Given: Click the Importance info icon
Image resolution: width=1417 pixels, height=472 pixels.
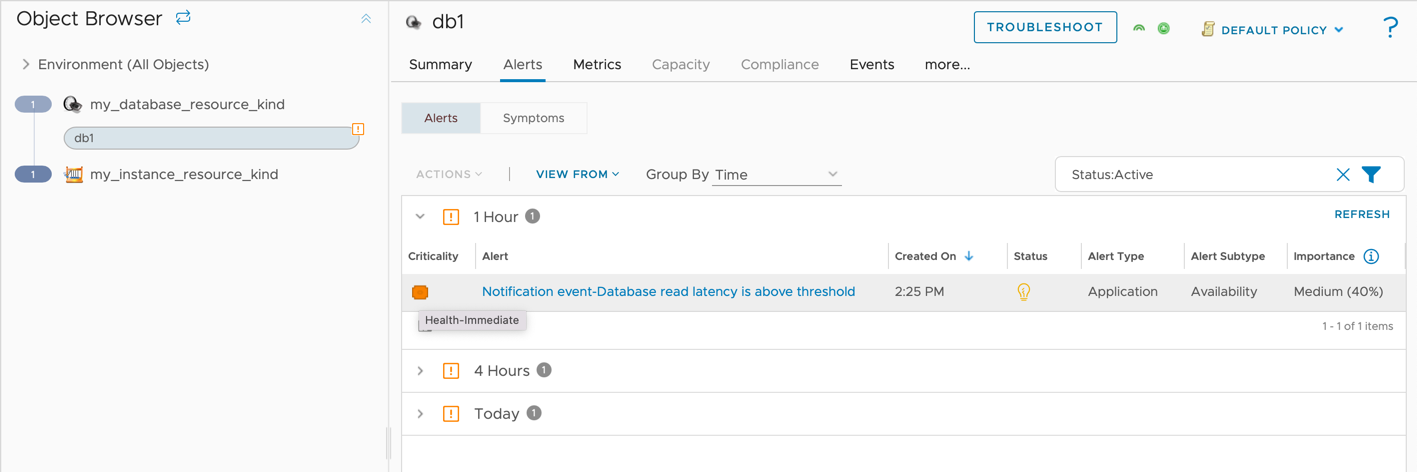Looking at the screenshot, I should 1371,257.
